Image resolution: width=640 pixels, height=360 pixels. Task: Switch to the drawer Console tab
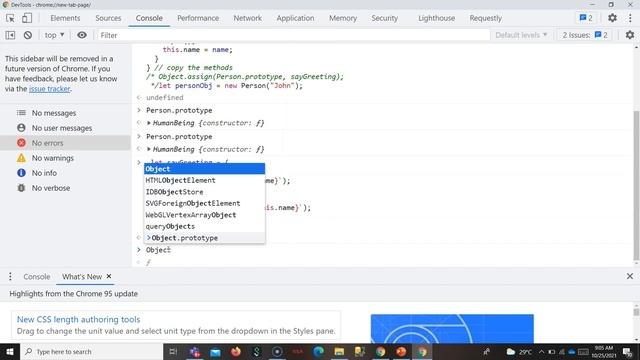pos(36,277)
